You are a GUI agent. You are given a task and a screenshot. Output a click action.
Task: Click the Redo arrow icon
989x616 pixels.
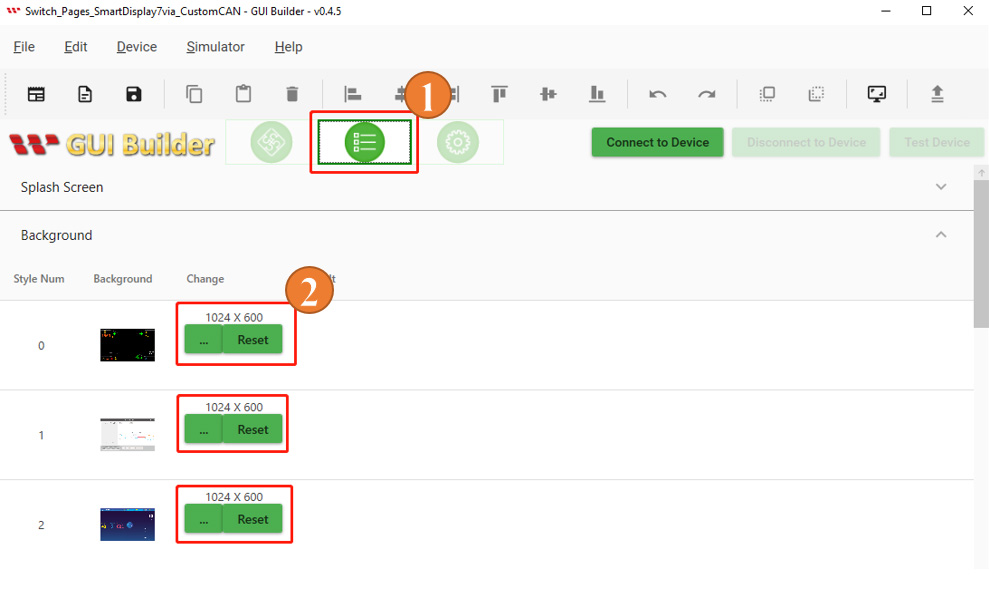tap(706, 95)
